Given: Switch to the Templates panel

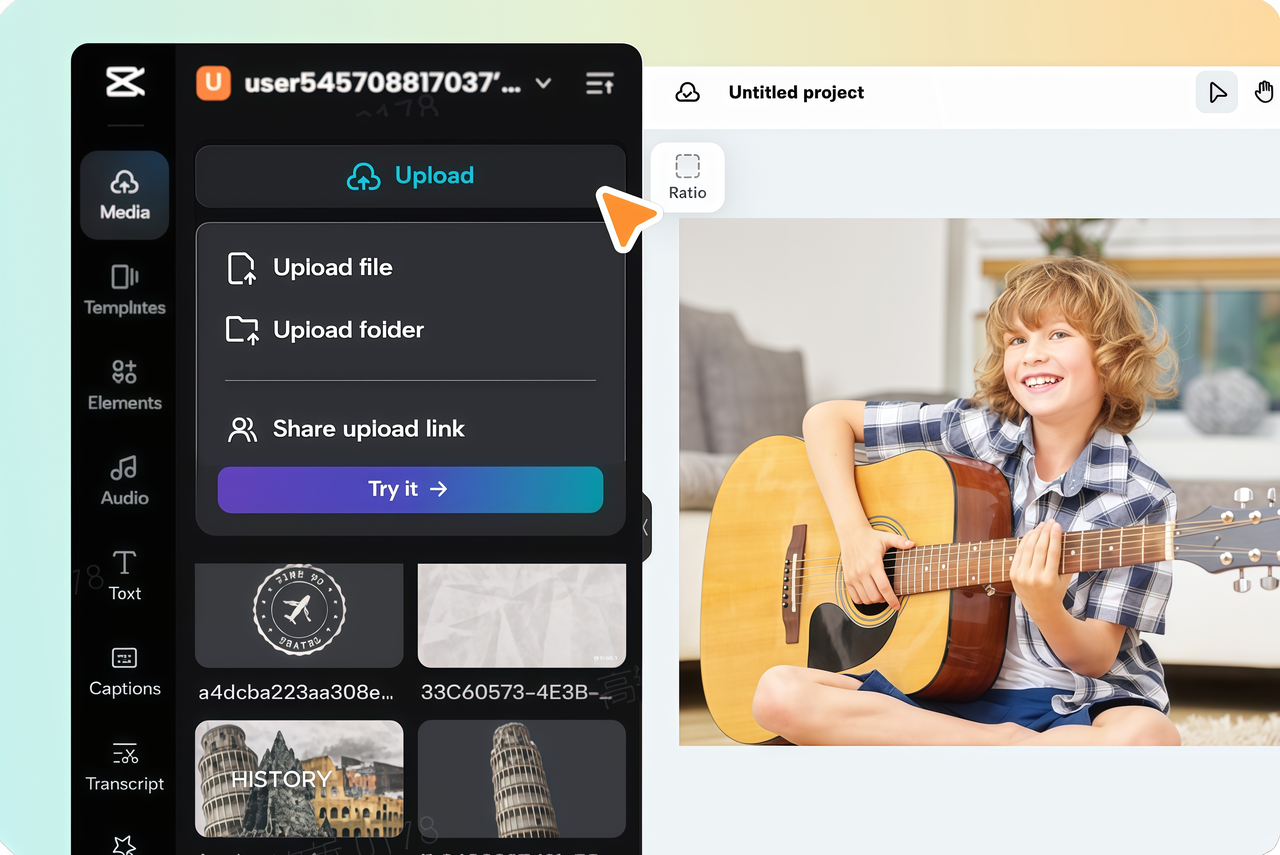Looking at the screenshot, I should tap(124, 291).
